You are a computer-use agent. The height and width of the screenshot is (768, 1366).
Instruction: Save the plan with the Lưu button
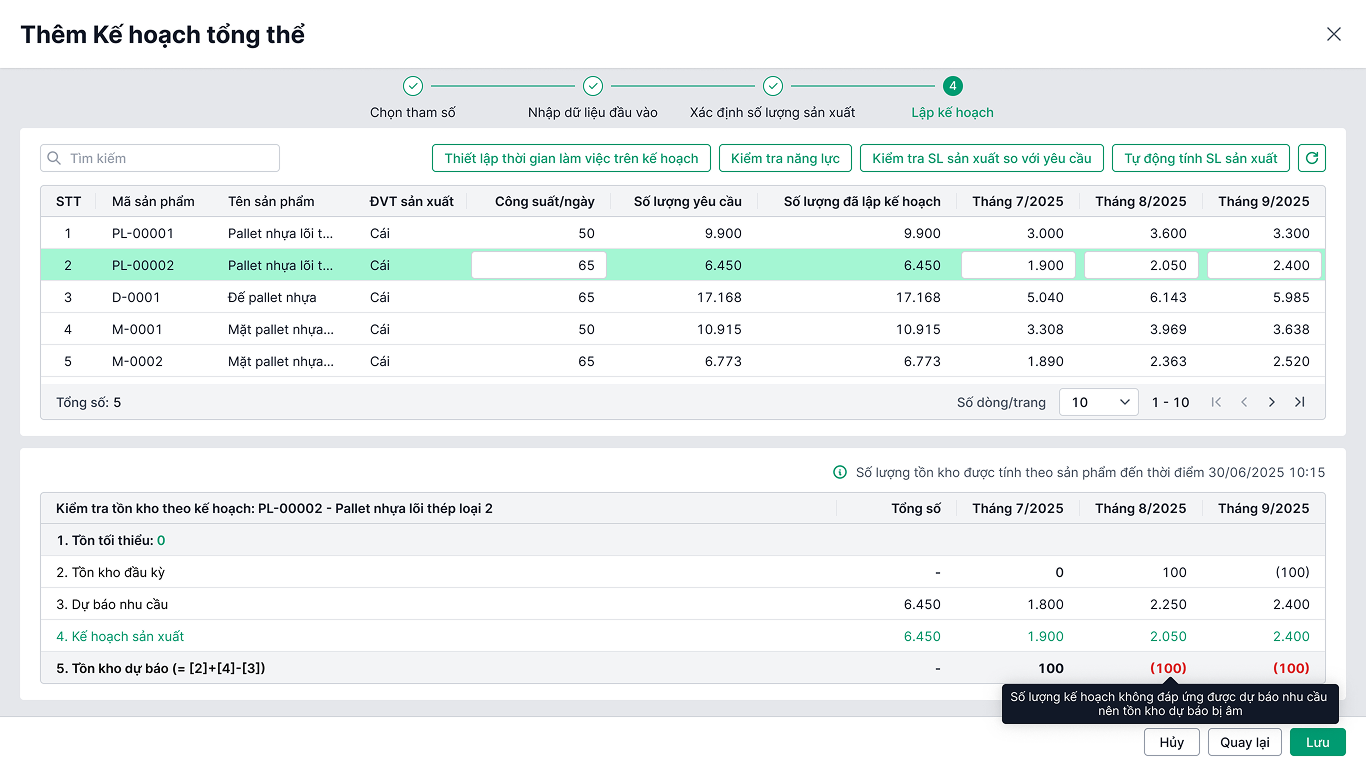(x=1317, y=742)
